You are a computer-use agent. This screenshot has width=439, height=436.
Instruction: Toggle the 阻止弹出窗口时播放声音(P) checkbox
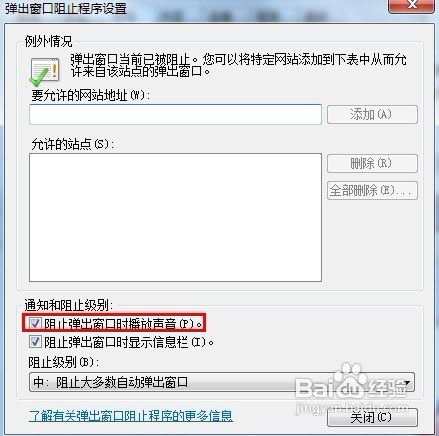[35, 323]
